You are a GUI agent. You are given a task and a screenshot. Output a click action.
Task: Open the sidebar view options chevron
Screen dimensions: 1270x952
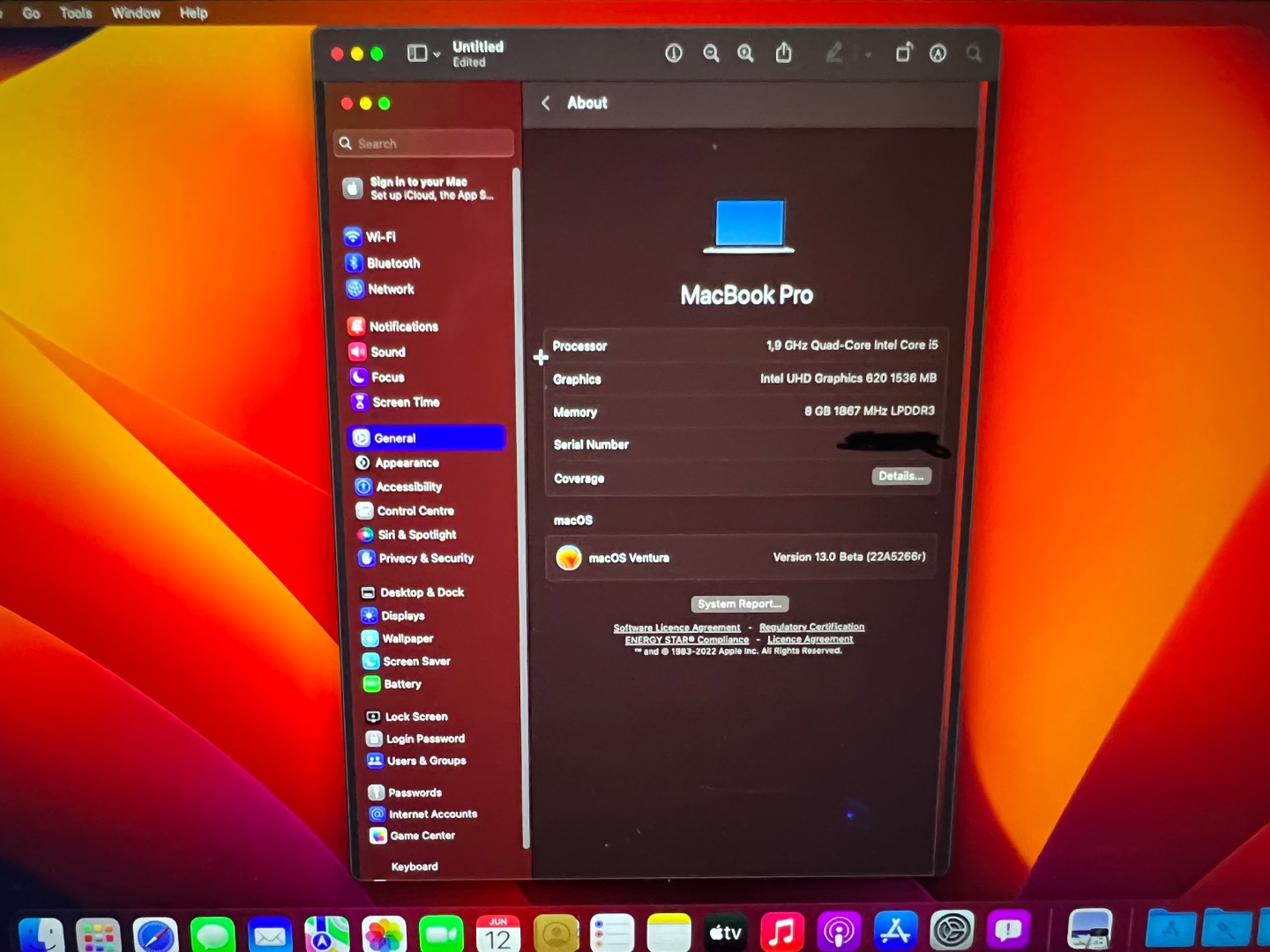click(x=437, y=55)
